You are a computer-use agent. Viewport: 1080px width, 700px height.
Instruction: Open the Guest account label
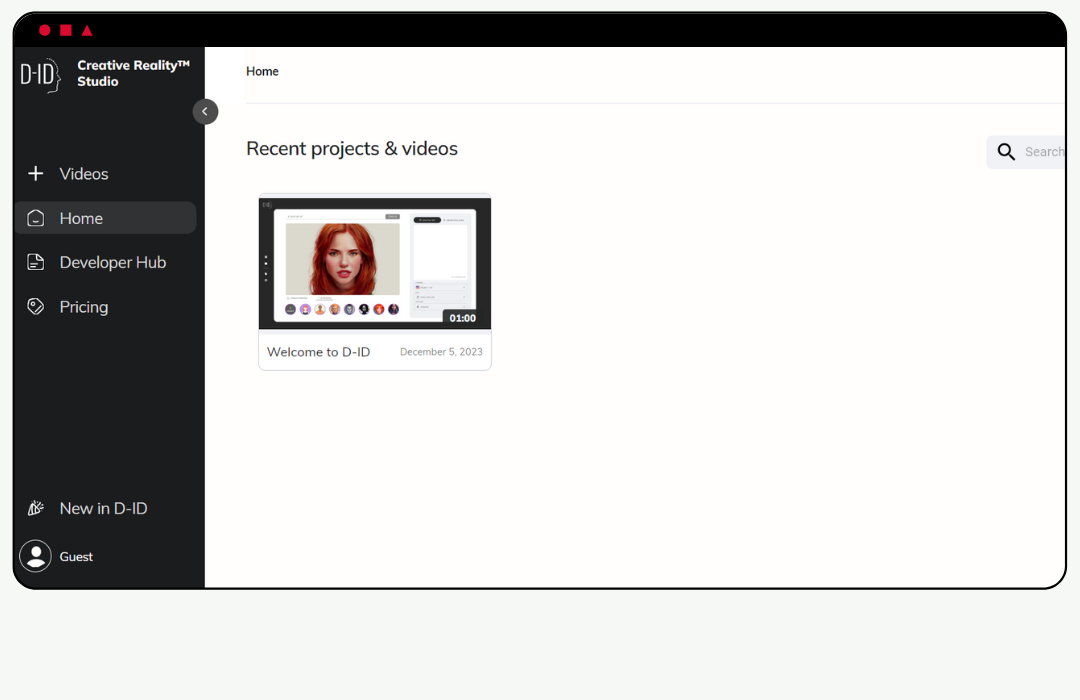point(76,557)
